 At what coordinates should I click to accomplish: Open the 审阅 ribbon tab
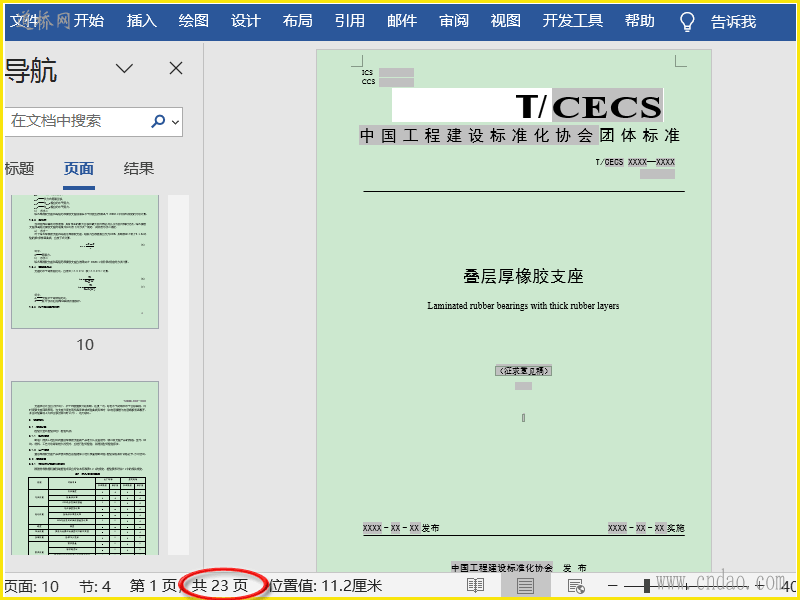click(454, 20)
